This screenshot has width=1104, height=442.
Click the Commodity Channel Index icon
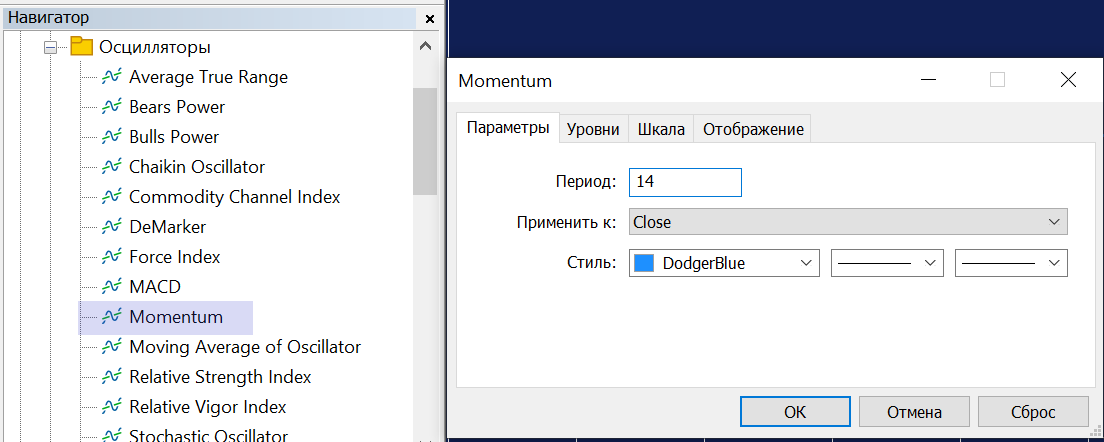click(111, 197)
